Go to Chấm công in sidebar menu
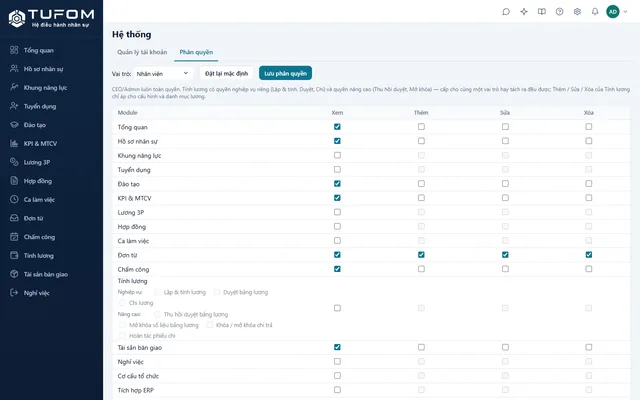 (x=39, y=237)
